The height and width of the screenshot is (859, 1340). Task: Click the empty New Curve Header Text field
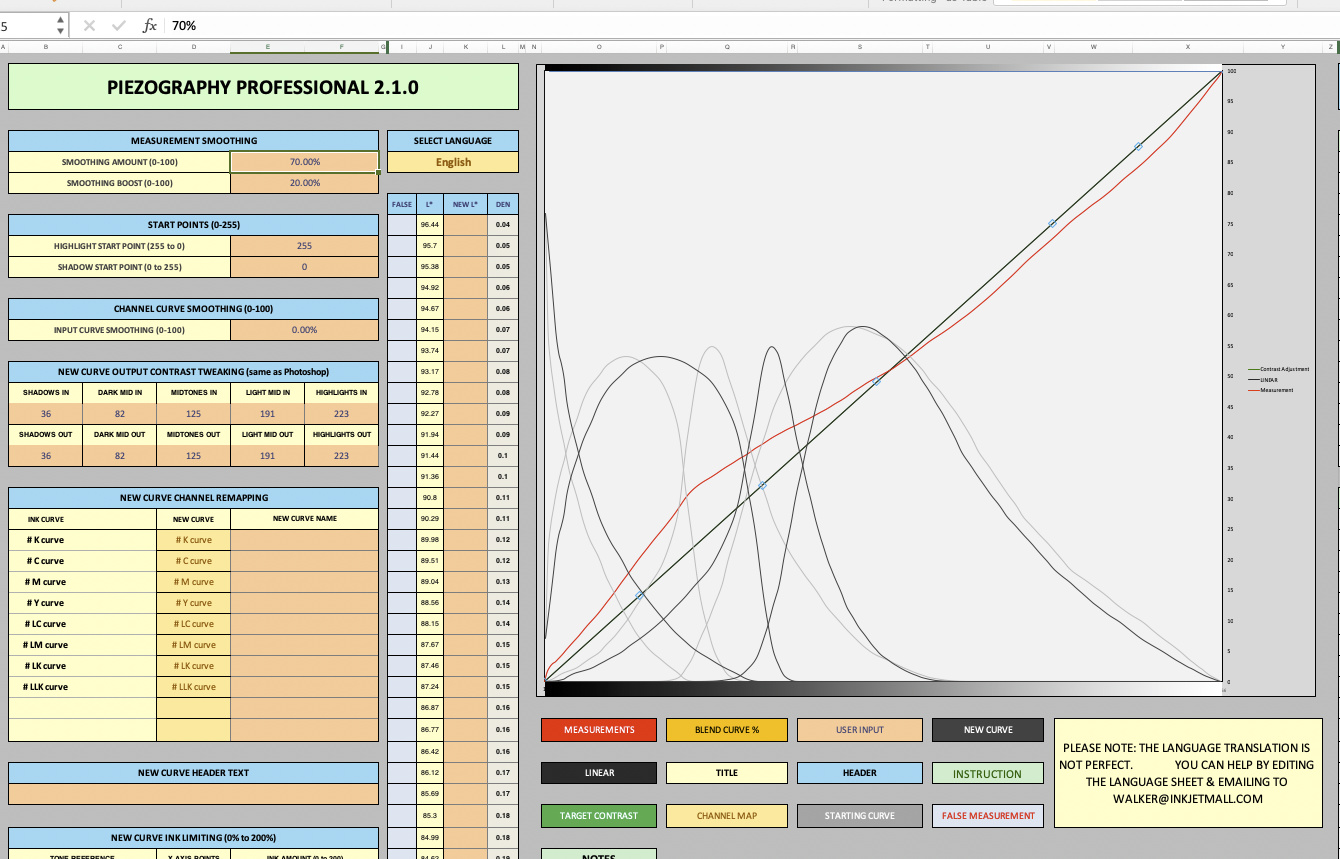pyautogui.click(x=194, y=794)
